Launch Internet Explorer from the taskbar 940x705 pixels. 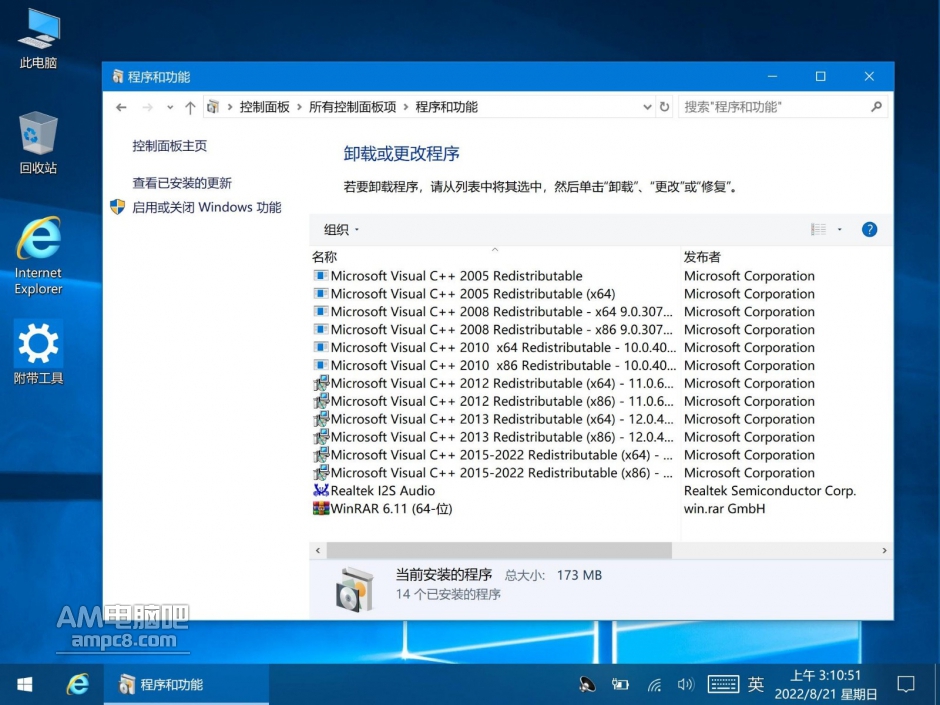[x=77, y=684]
